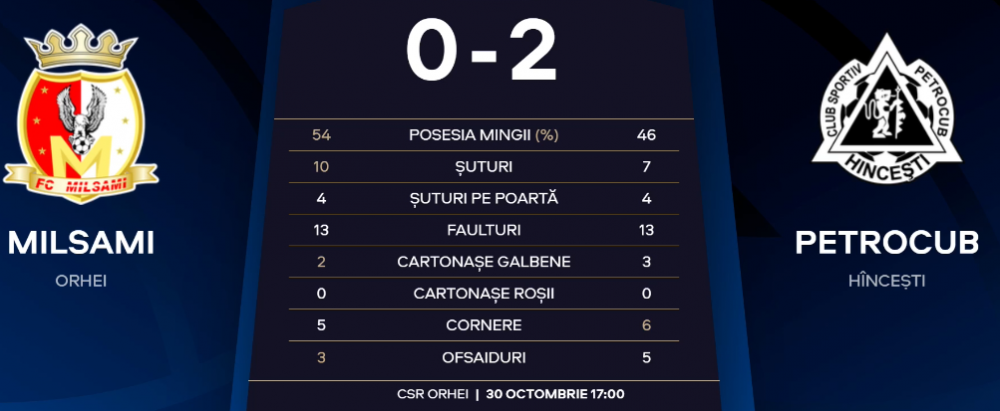Click the FC Milsami club crest
Image resolution: width=1000 pixels, height=411 pixels.
(x=80, y=114)
